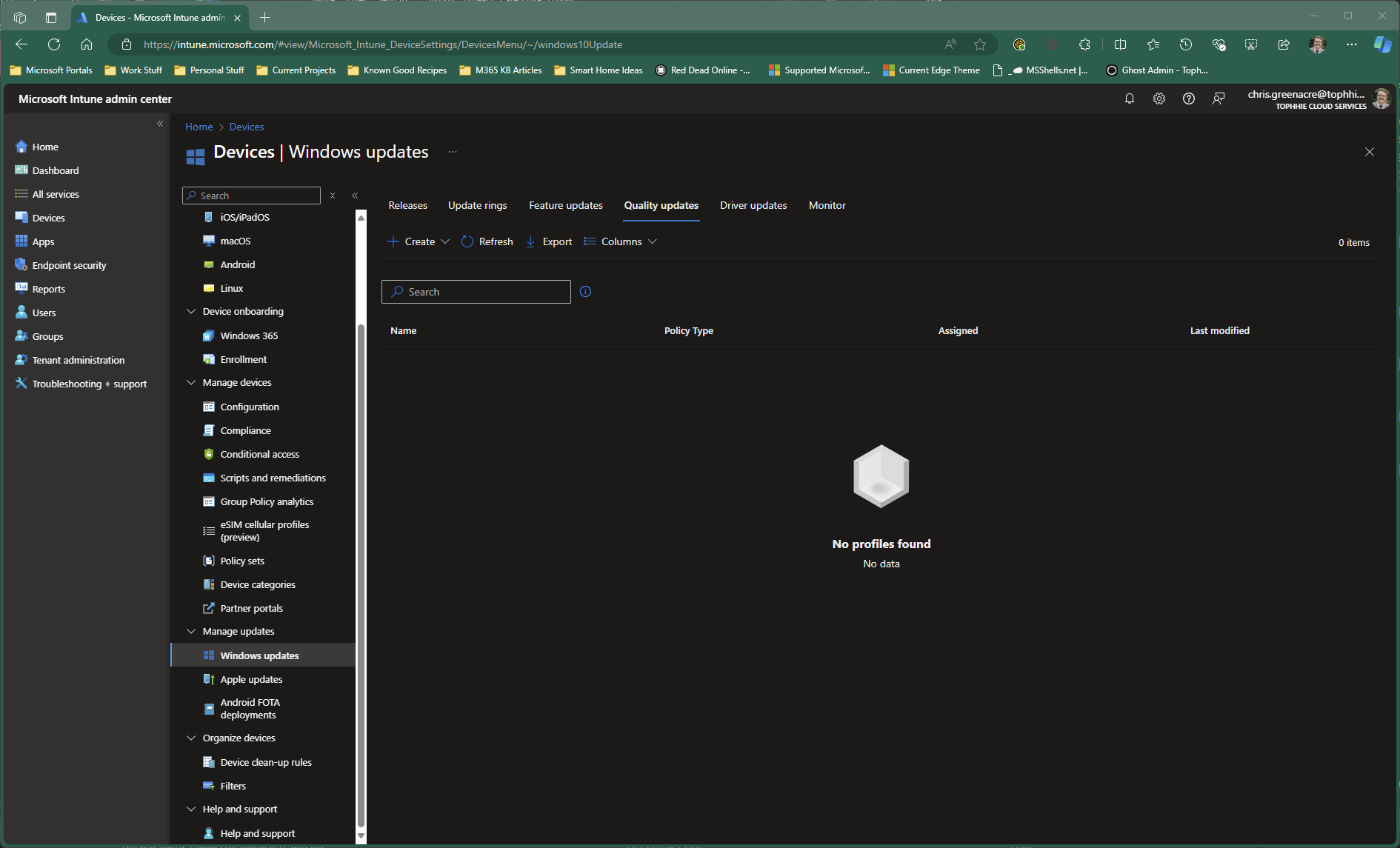Close the Windows updates blade
The image size is (1400, 848).
tap(1370, 152)
